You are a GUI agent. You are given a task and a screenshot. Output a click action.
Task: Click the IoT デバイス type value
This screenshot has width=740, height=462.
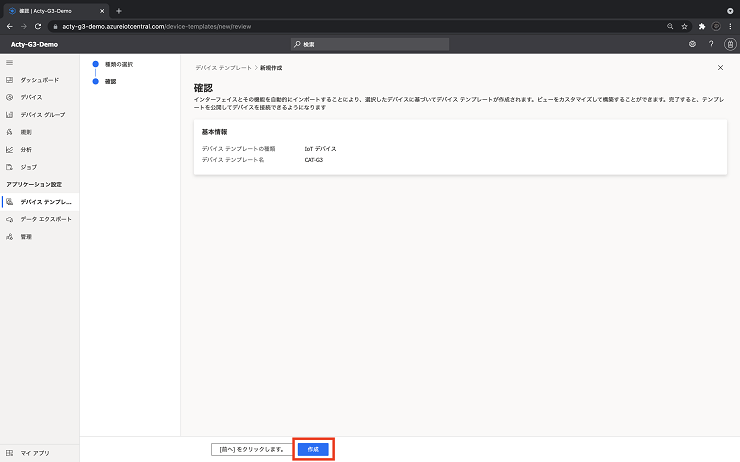(x=320, y=149)
